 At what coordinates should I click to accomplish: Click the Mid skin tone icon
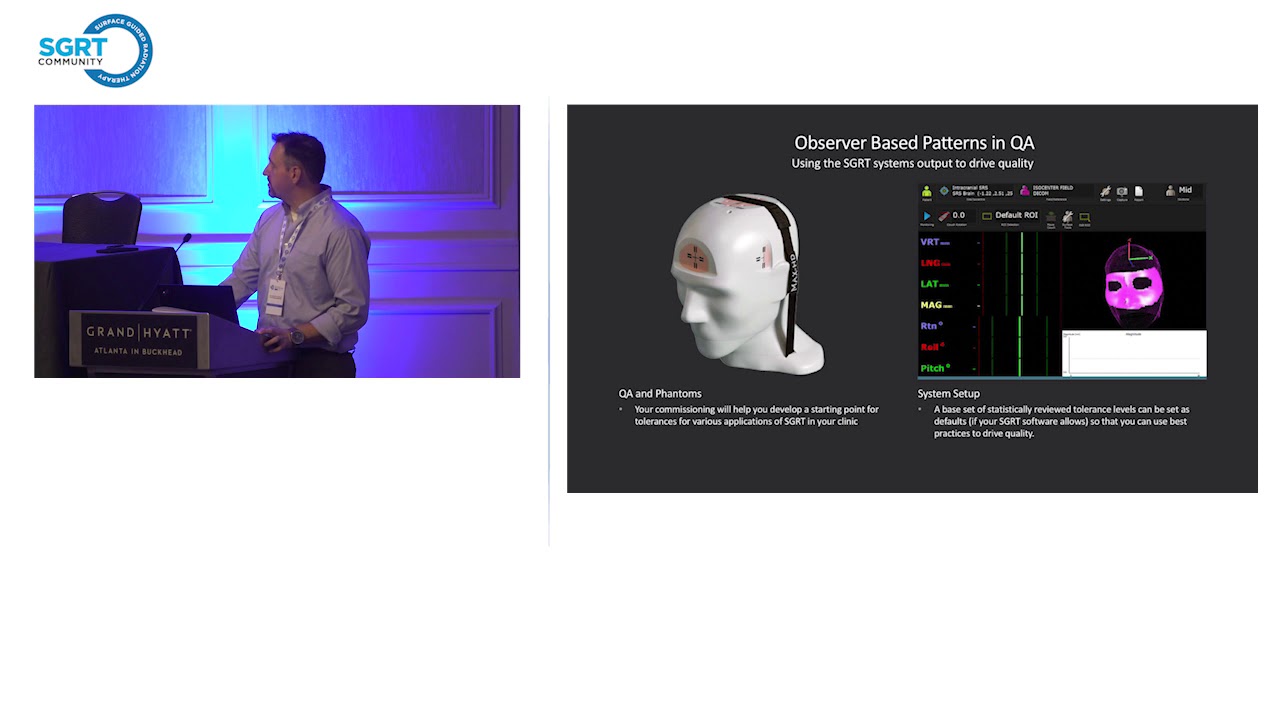[x=1170, y=191]
